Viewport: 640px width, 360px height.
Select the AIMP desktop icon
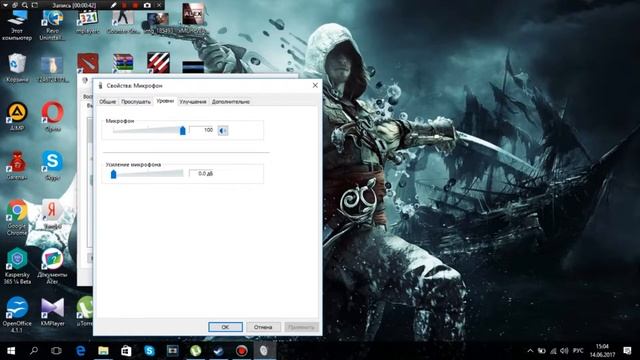(x=17, y=116)
